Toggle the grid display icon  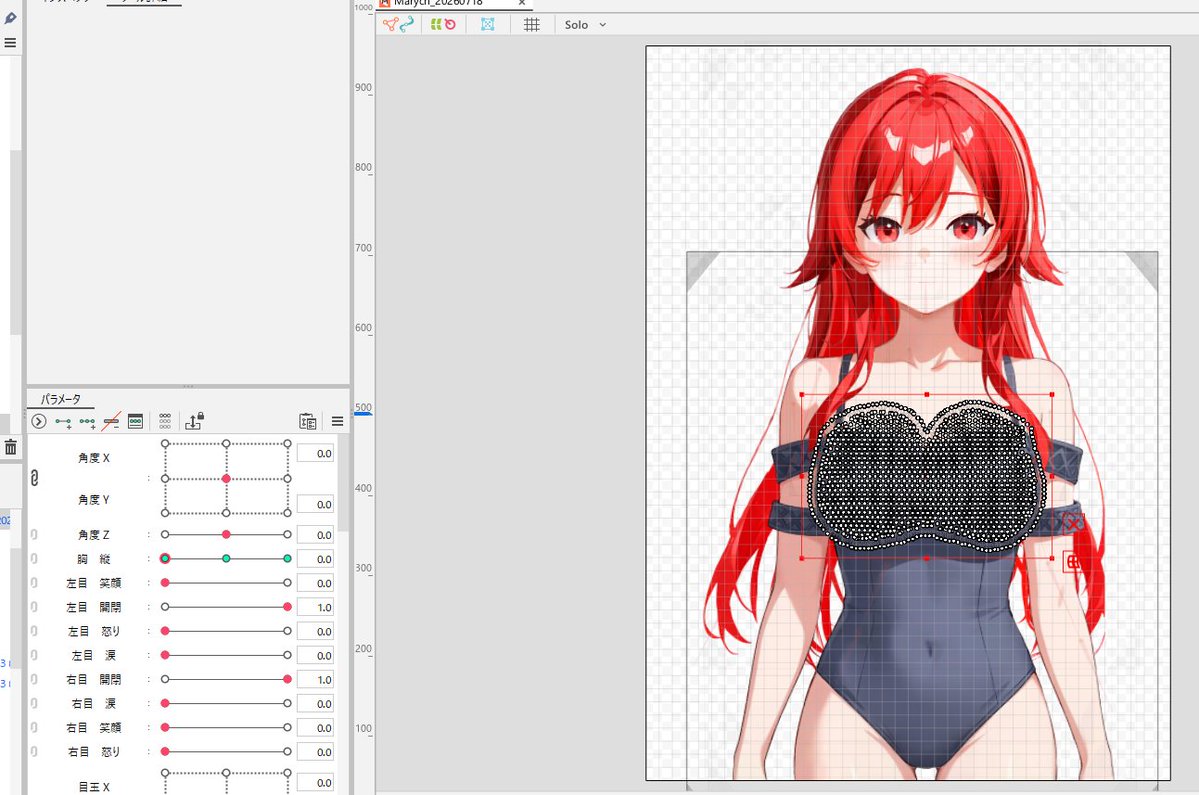[531, 24]
